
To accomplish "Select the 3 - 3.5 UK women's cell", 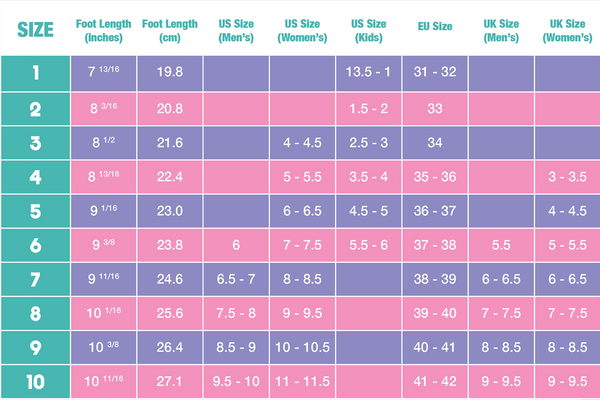I will [567, 177].
